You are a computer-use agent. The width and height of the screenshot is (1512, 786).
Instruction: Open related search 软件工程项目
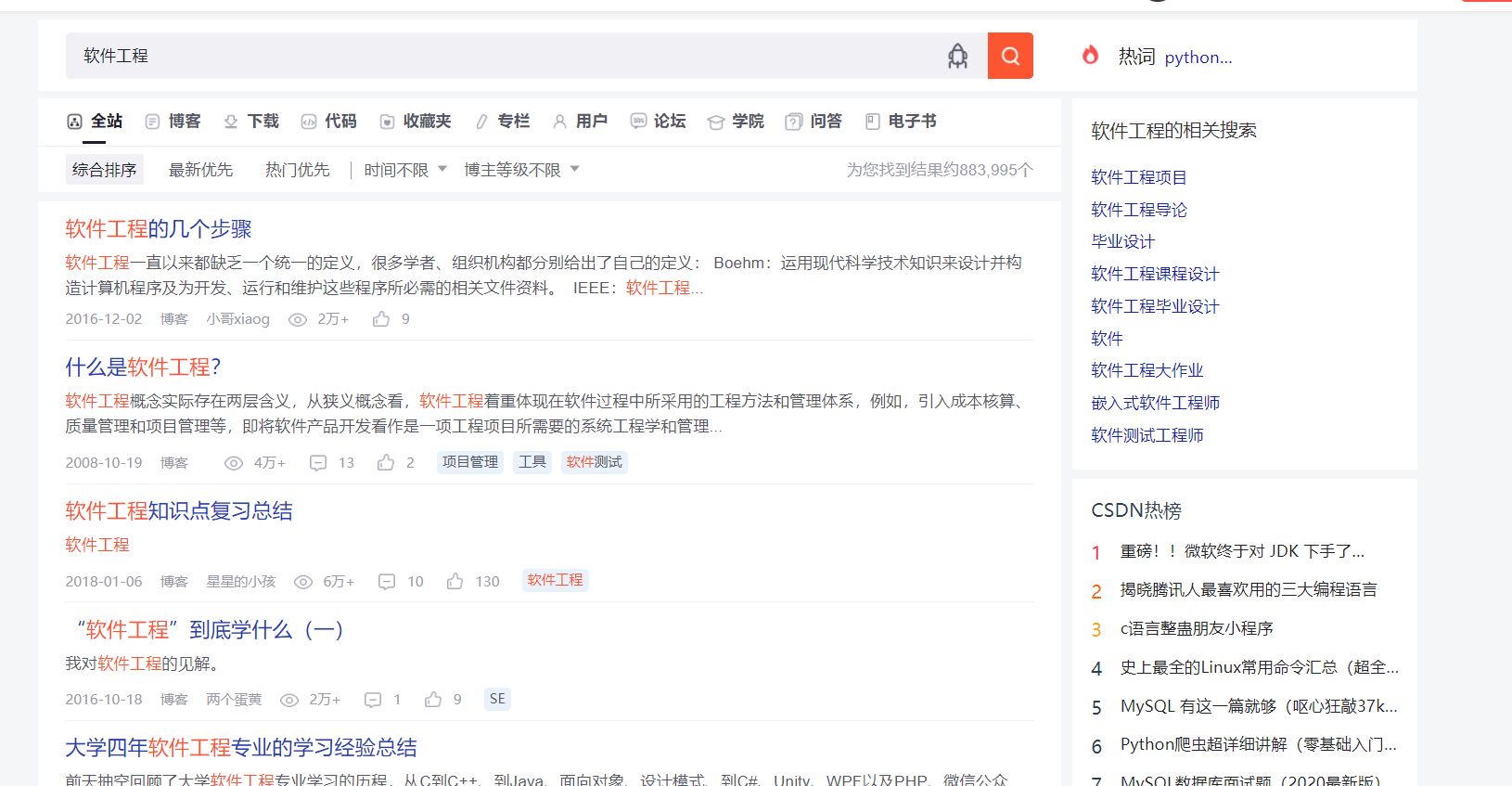pos(1139,177)
